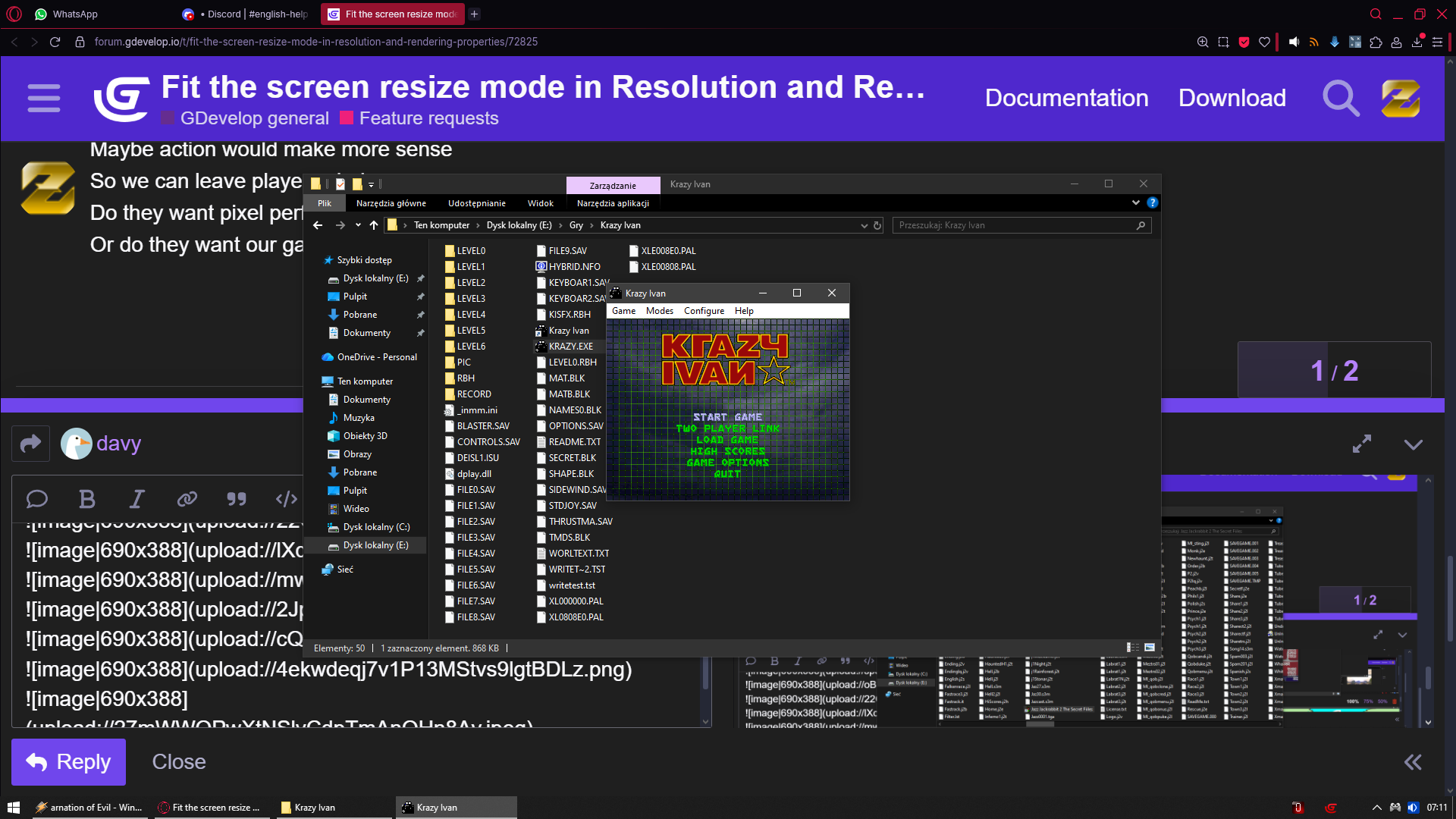The height and width of the screenshot is (819, 1456).
Task: Open the Widok tab in Explorer ribbon
Action: 540,203
